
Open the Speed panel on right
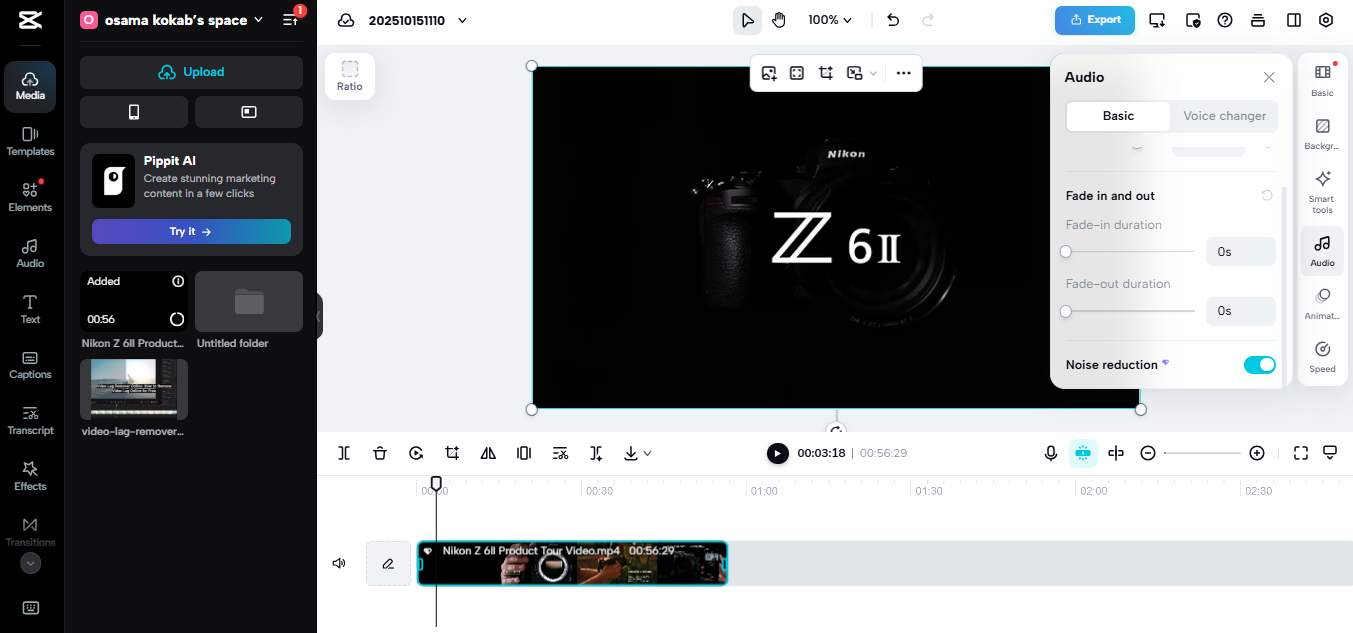click(1322, 356)
